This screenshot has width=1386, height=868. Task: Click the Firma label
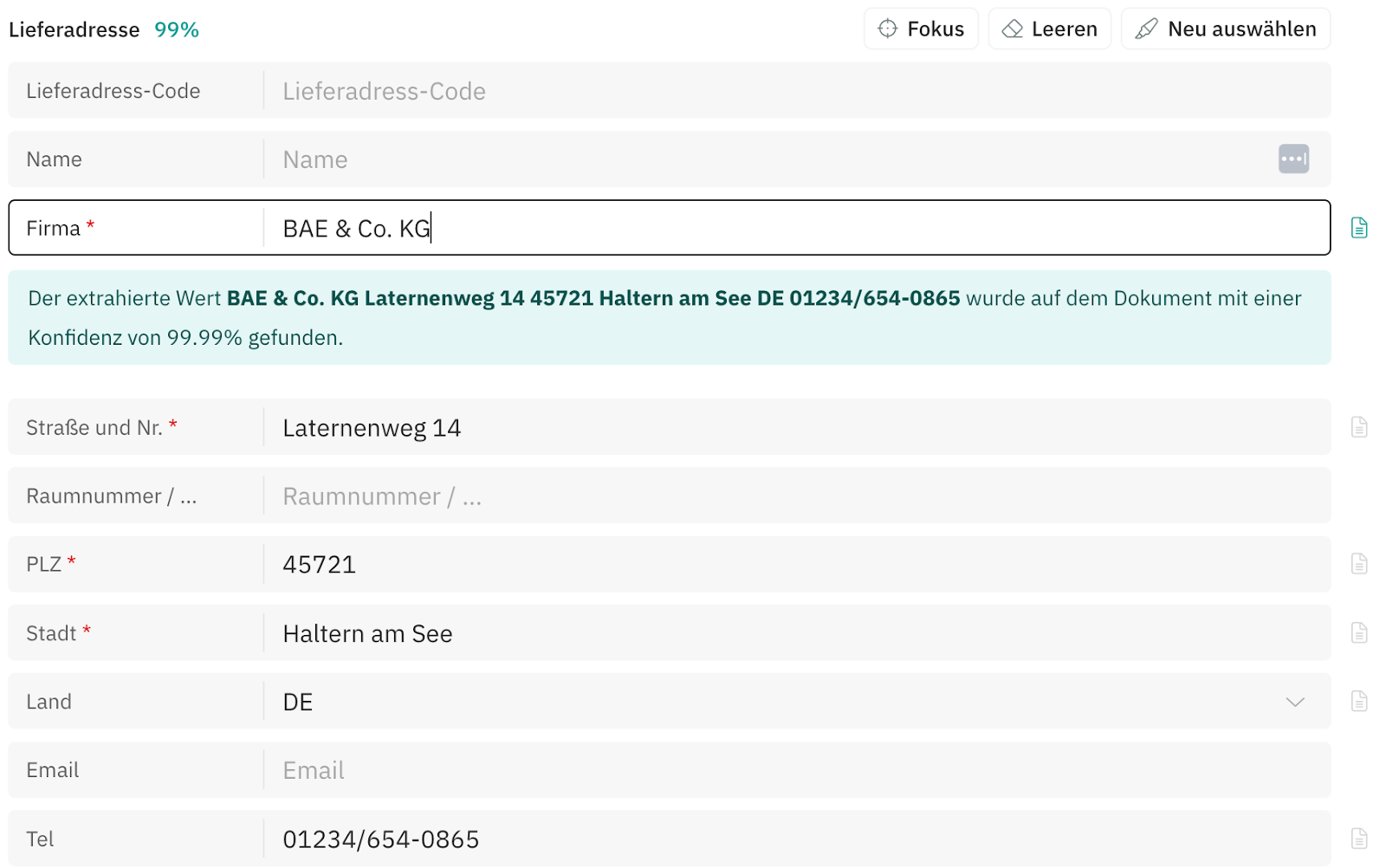(x=53, y=229)
